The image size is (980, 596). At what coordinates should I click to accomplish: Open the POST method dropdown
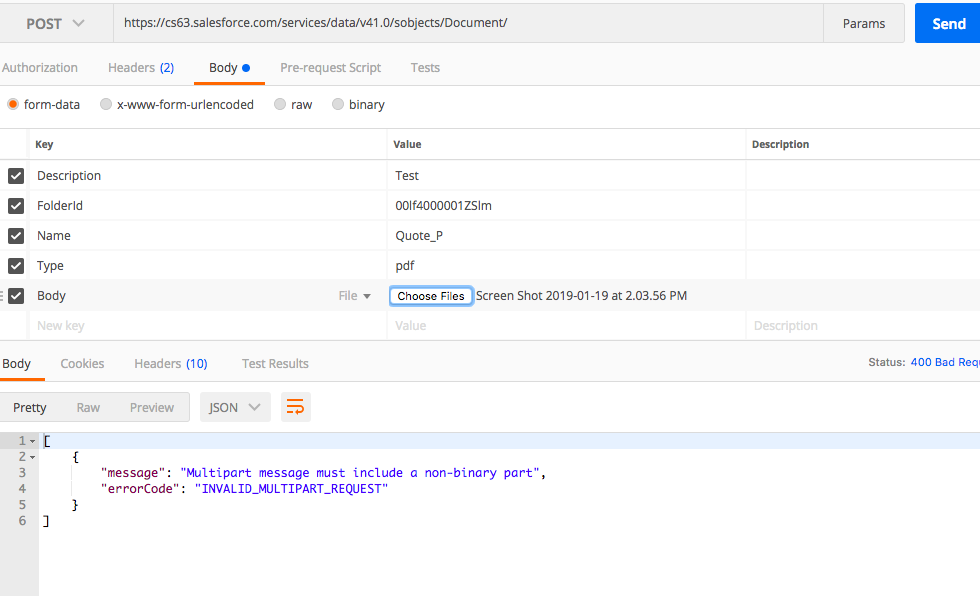click(x=55, y=23)
